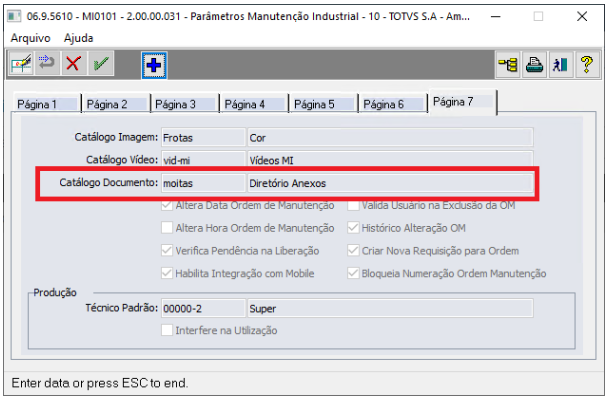The height and width of the screenshot is (400, 608).
Task: Click the Diretório Anexos description field
Action: coord(390,183)
